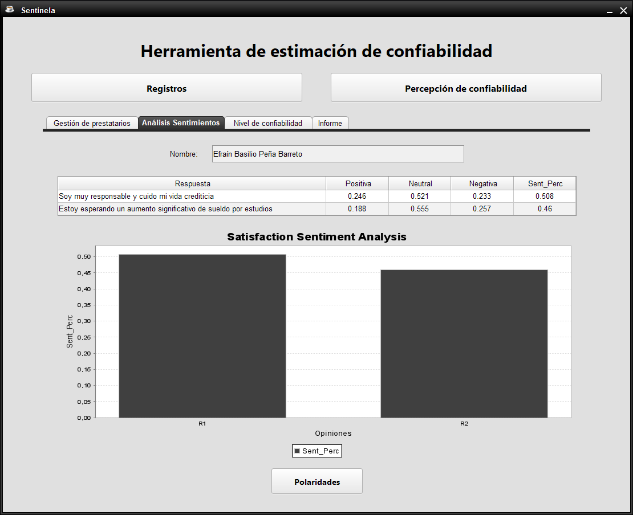
Task: Click the Nombre text field
Action: [x=336, y=154]
